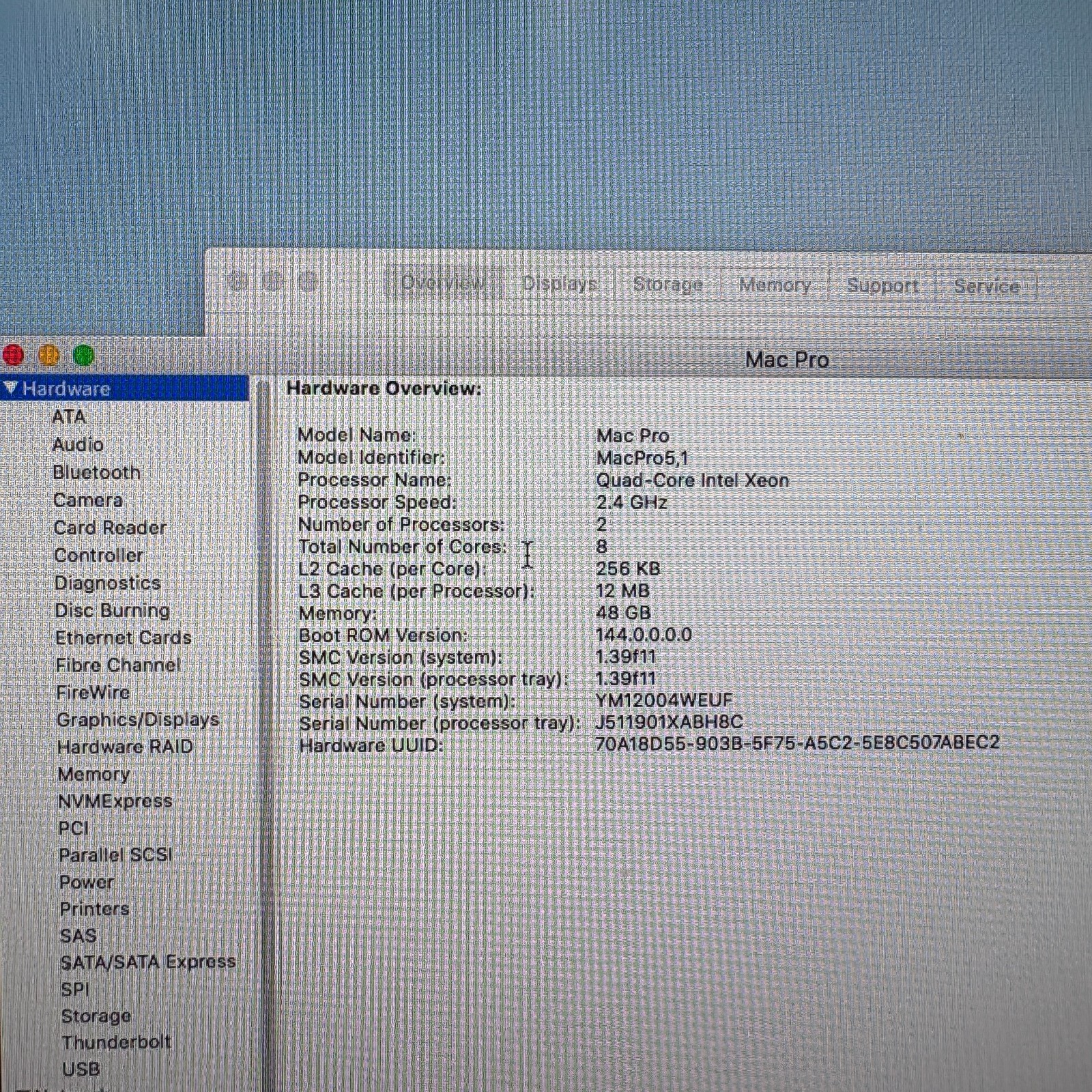Viewport: 1092px width, 1092px height.
Task: Open the Storage tab in About This Mac
Action: (x=667, y=284)
